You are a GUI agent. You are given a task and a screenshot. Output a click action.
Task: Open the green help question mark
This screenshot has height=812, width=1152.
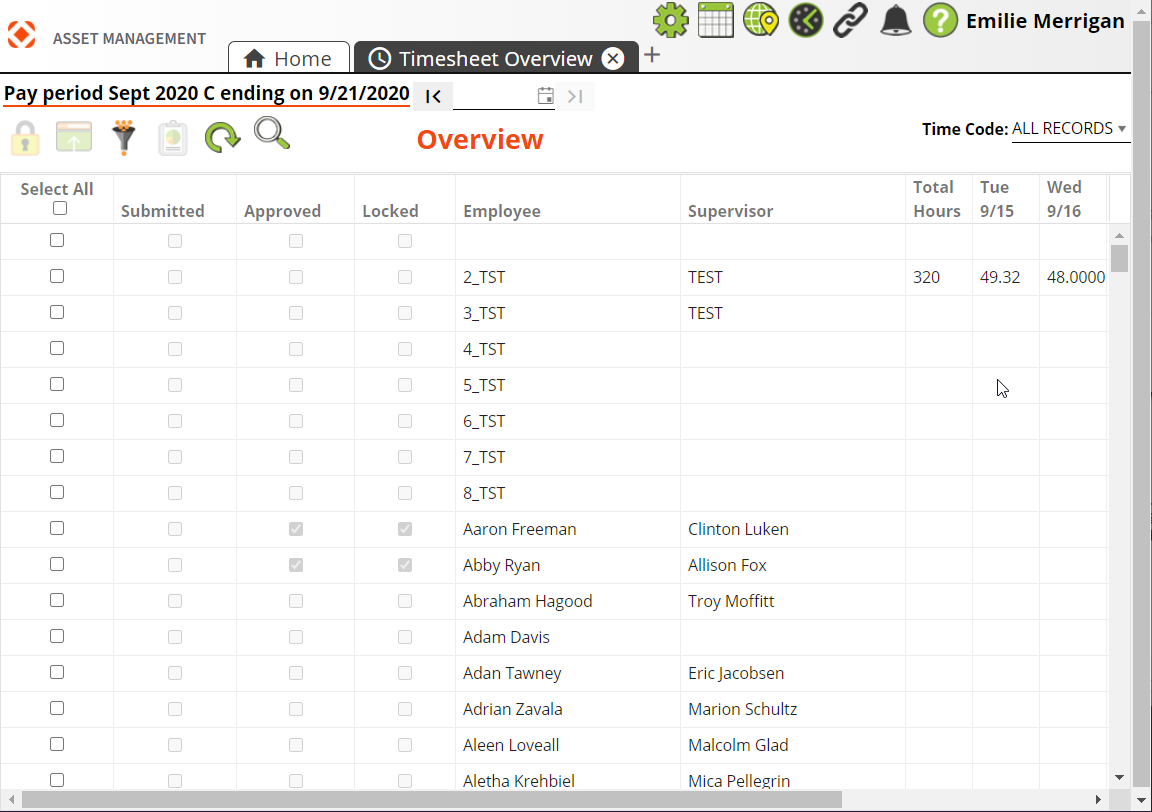pos(940,20)
